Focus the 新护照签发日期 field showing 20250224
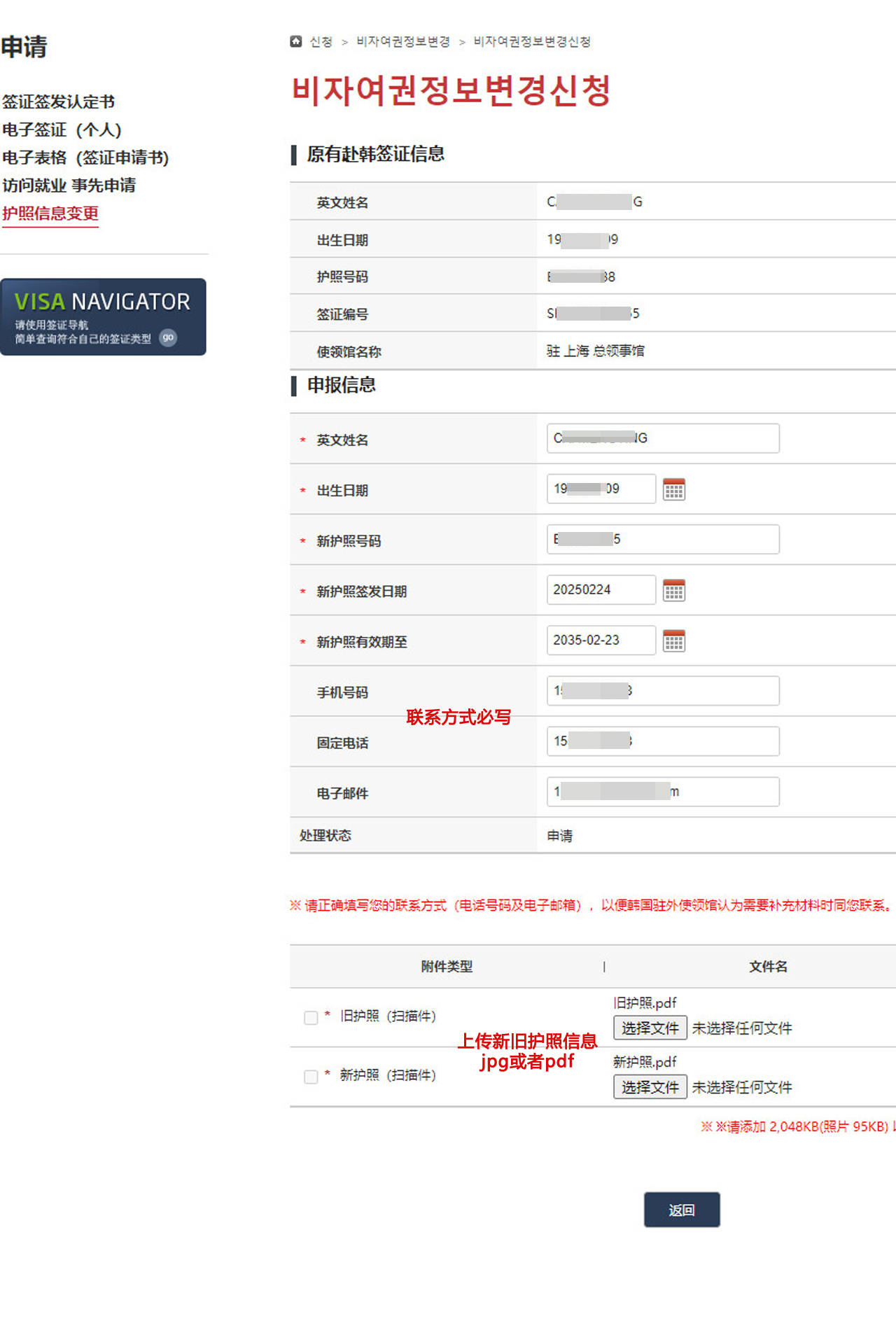Image resolution: width=896 pixels, height=1344 pixels. [x=601, y=589]
